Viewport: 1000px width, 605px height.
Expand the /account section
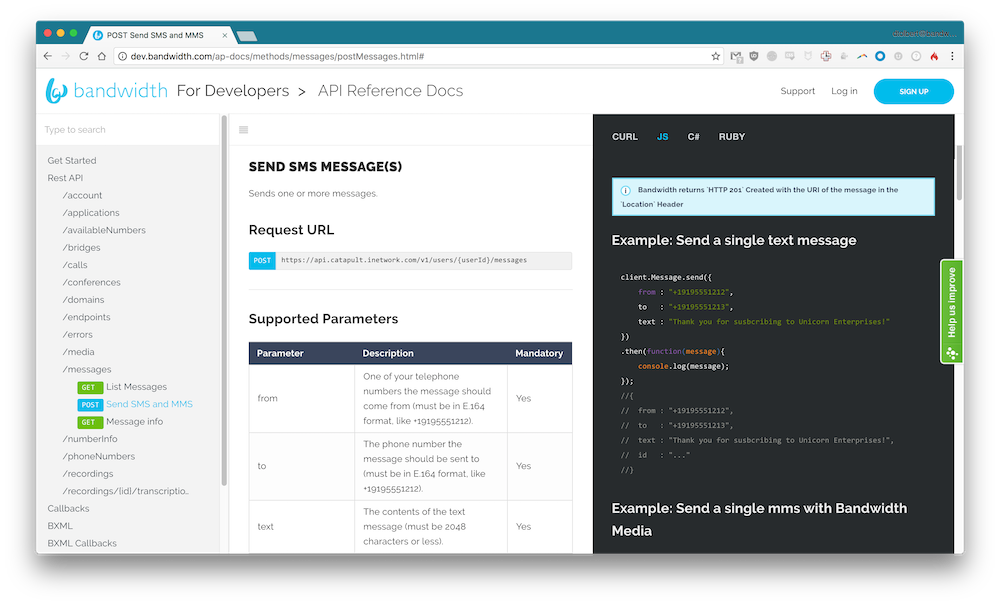click(82, 195)
